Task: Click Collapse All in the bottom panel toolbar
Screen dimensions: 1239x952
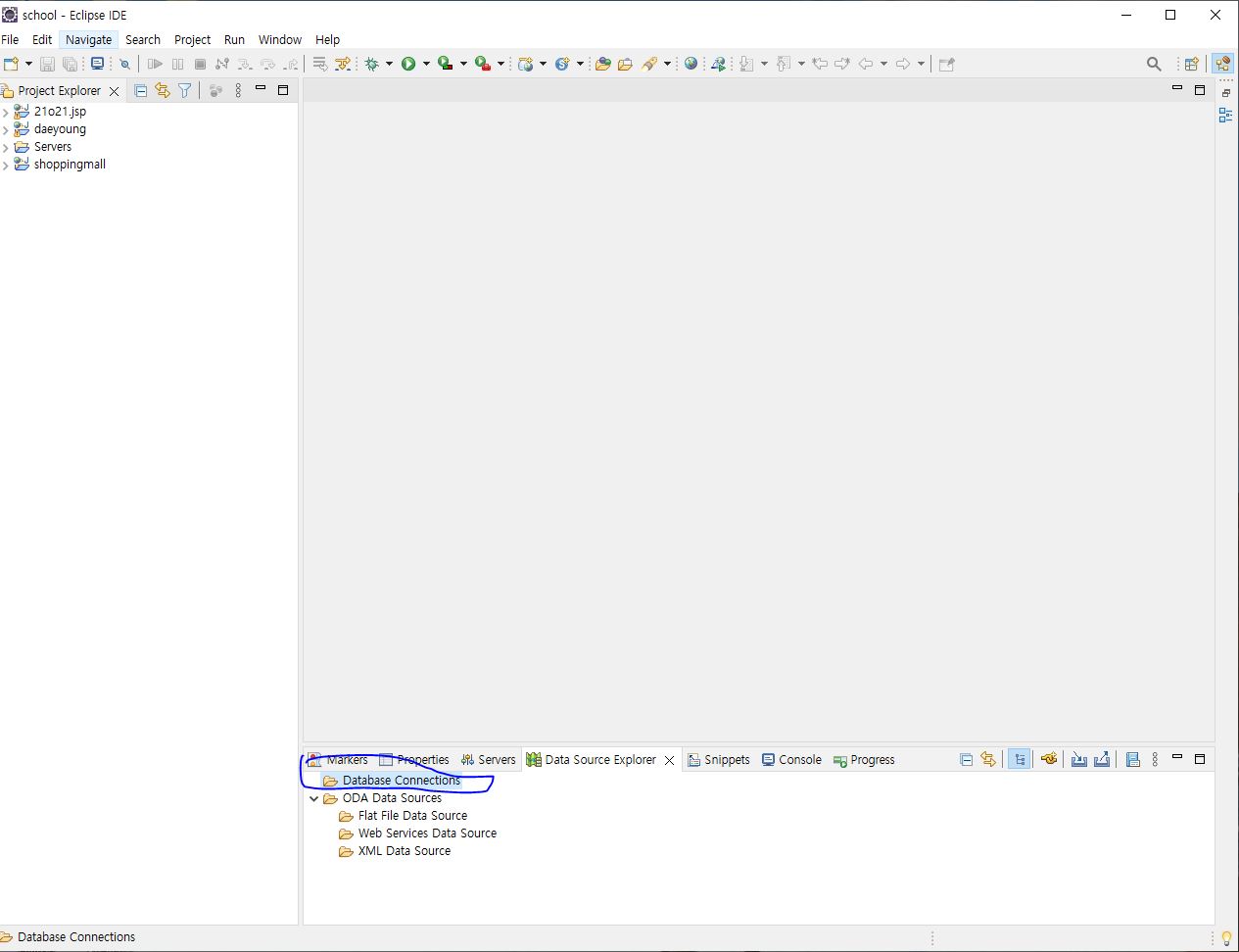Action: (966, 759)
